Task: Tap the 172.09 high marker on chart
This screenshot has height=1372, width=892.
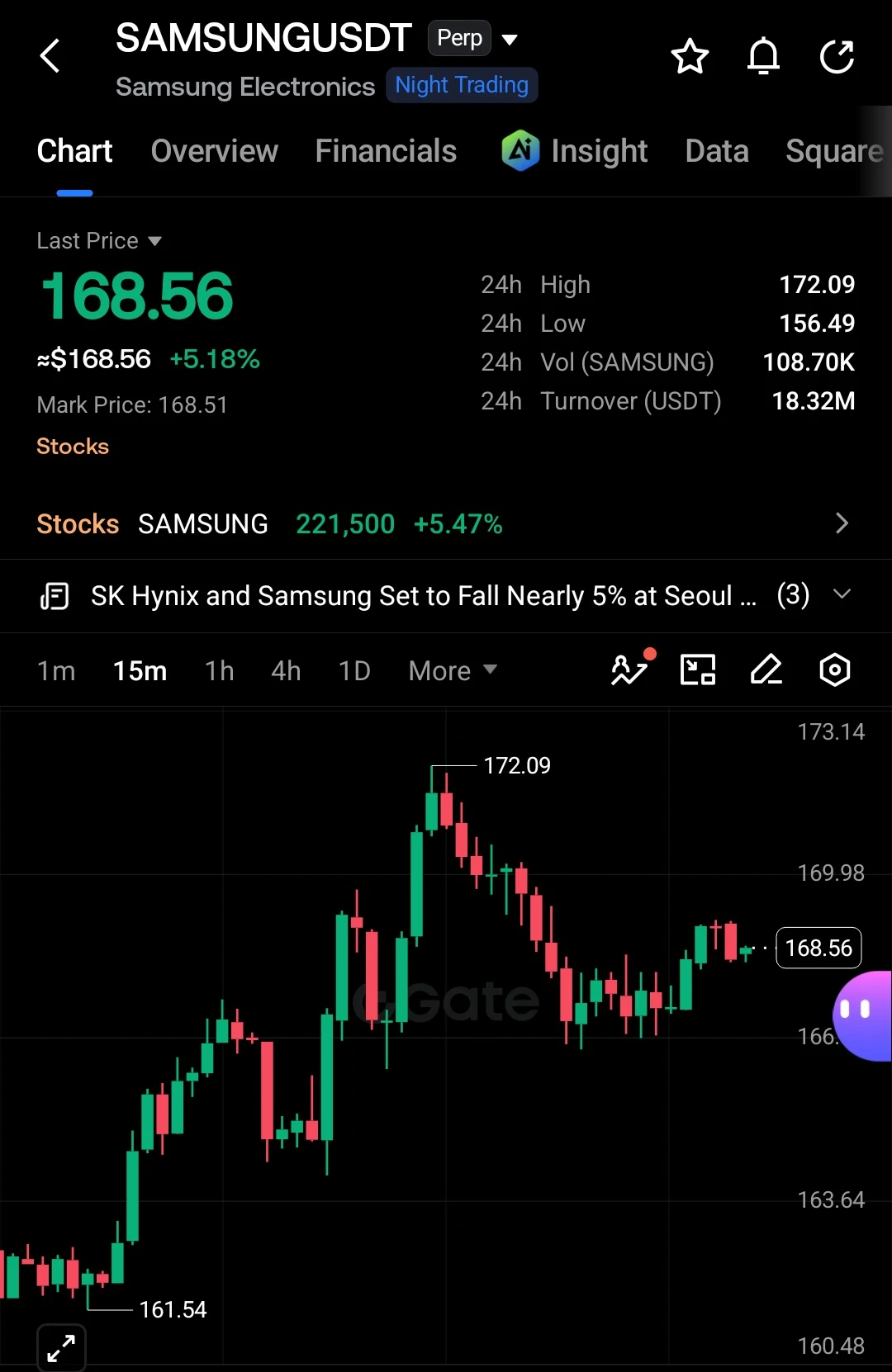Action: [x=517, y=765]
